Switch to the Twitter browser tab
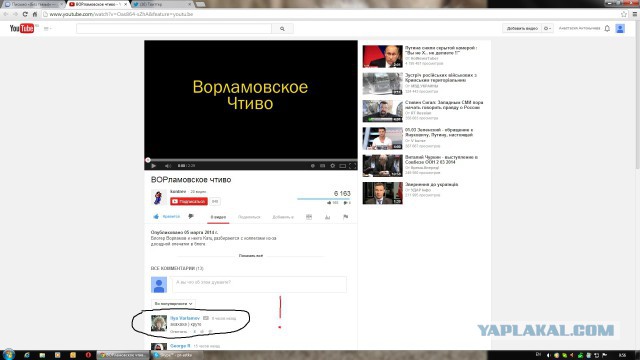Screen dimensions: 640x360 [161, 4]
